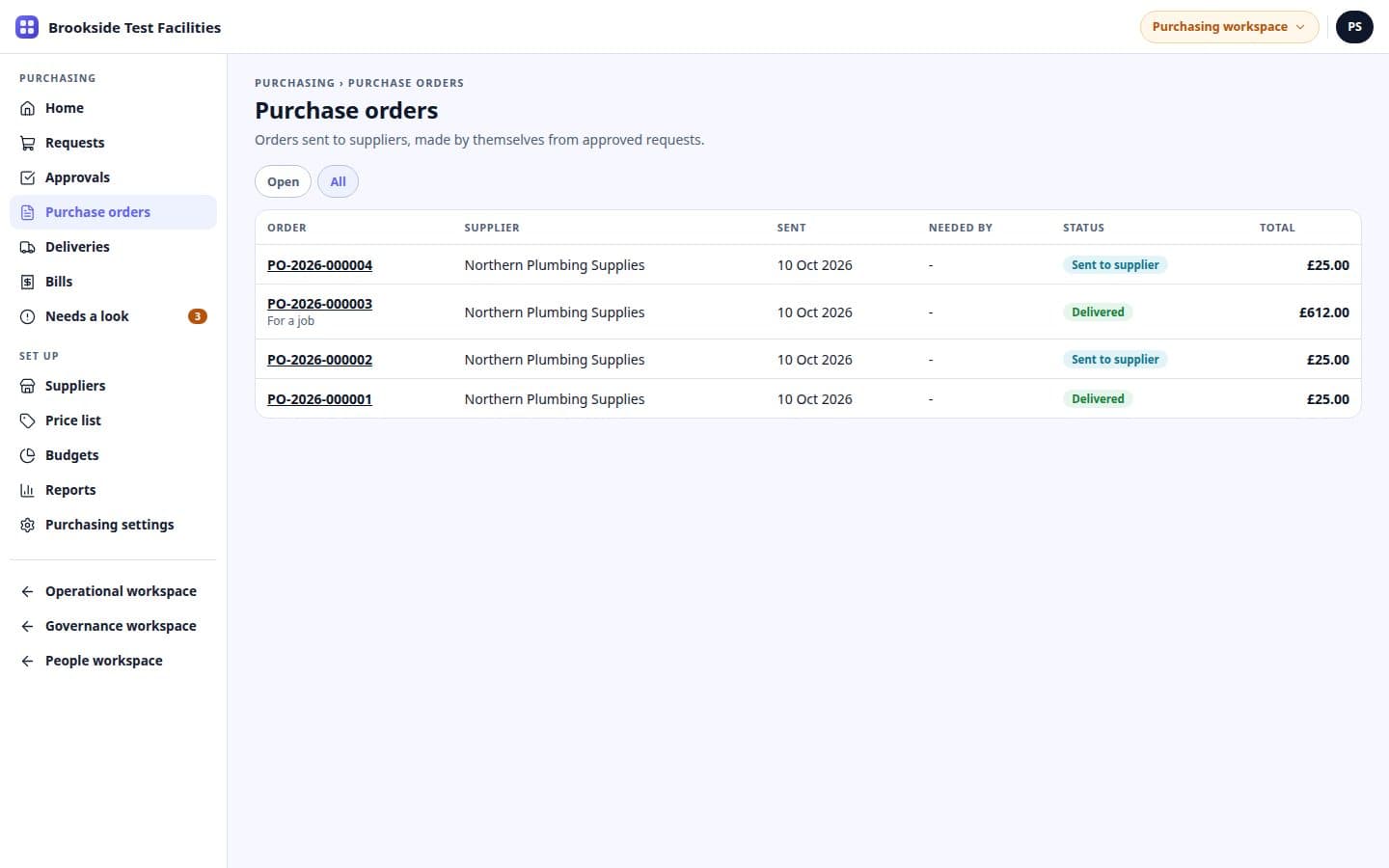Click the Governance workspace back arrow
1389x868 pixels.
(x=27, y=626)
